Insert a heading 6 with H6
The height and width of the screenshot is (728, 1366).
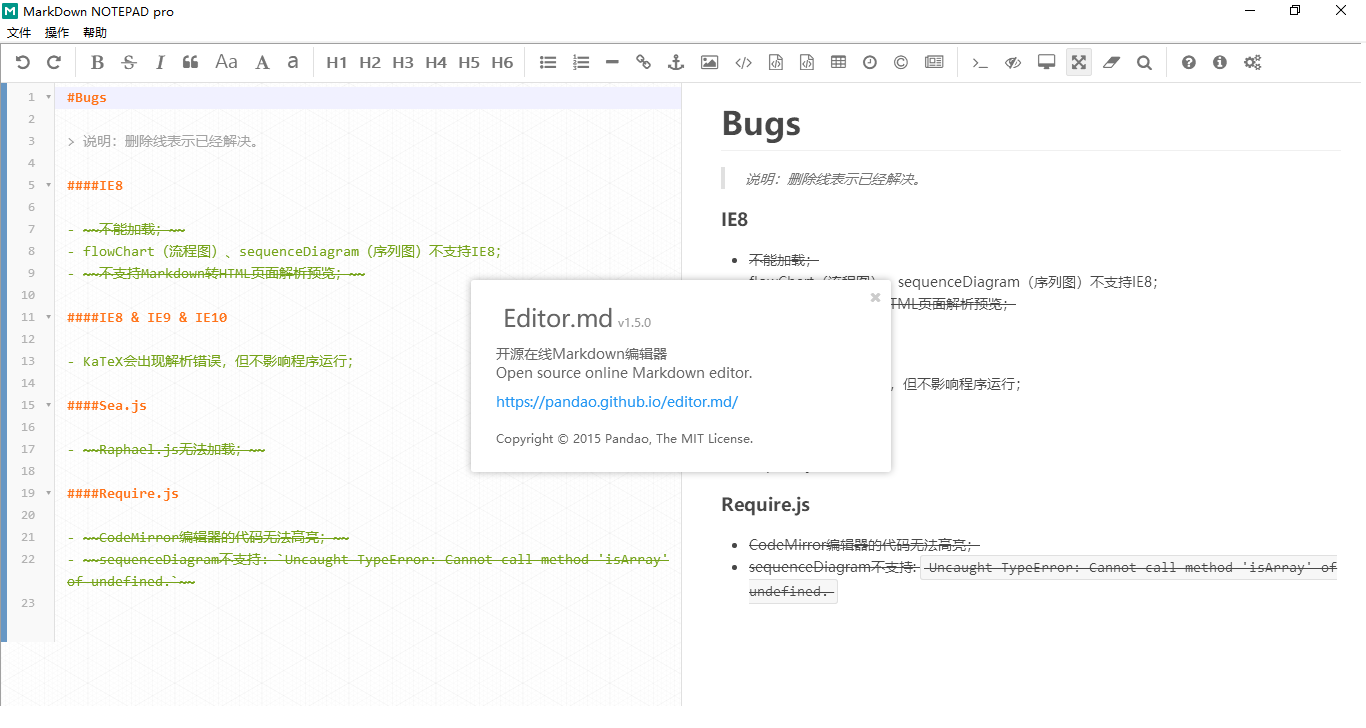pyautogui.click(x=502, y=62)
